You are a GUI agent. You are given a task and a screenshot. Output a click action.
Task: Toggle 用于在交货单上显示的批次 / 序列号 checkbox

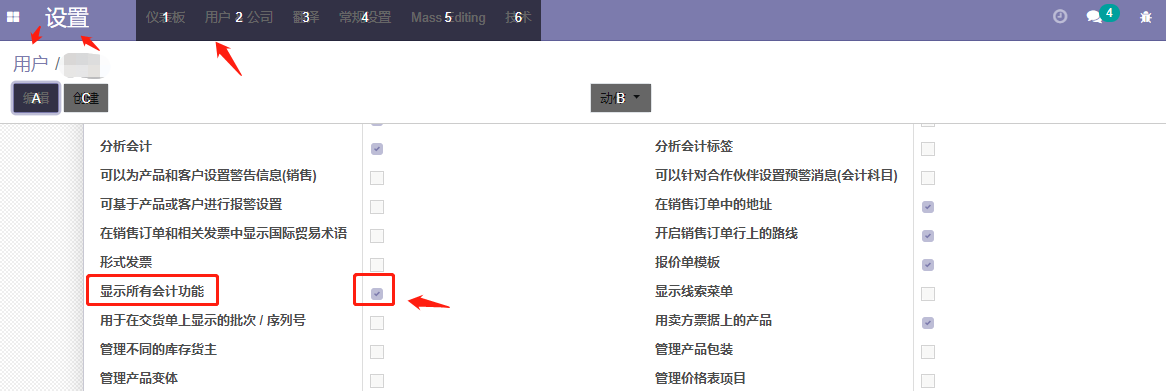(377, 323)
